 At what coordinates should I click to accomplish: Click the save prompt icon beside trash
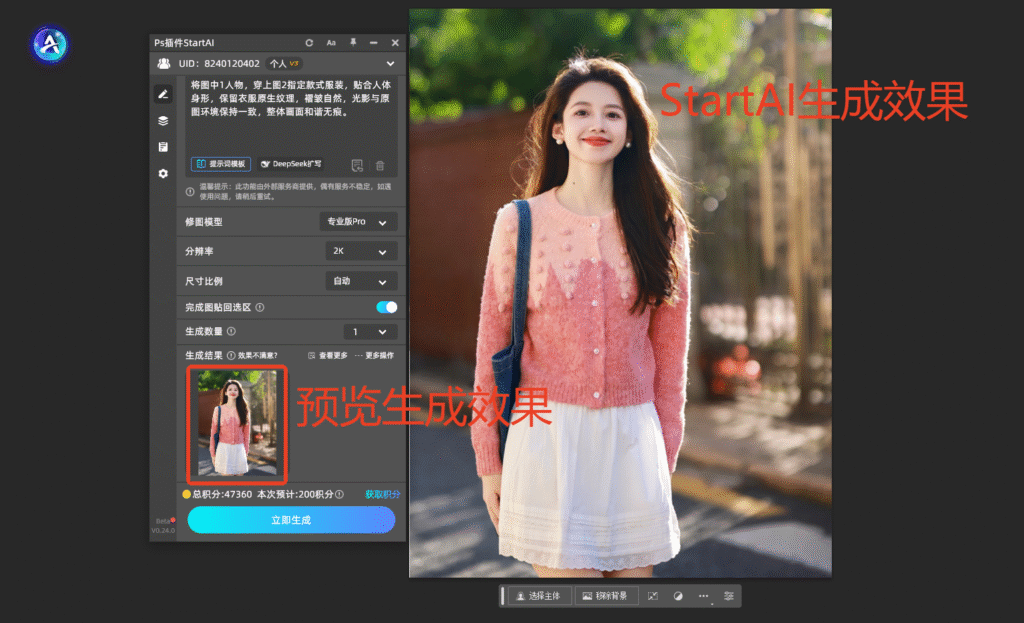(357, 165)
